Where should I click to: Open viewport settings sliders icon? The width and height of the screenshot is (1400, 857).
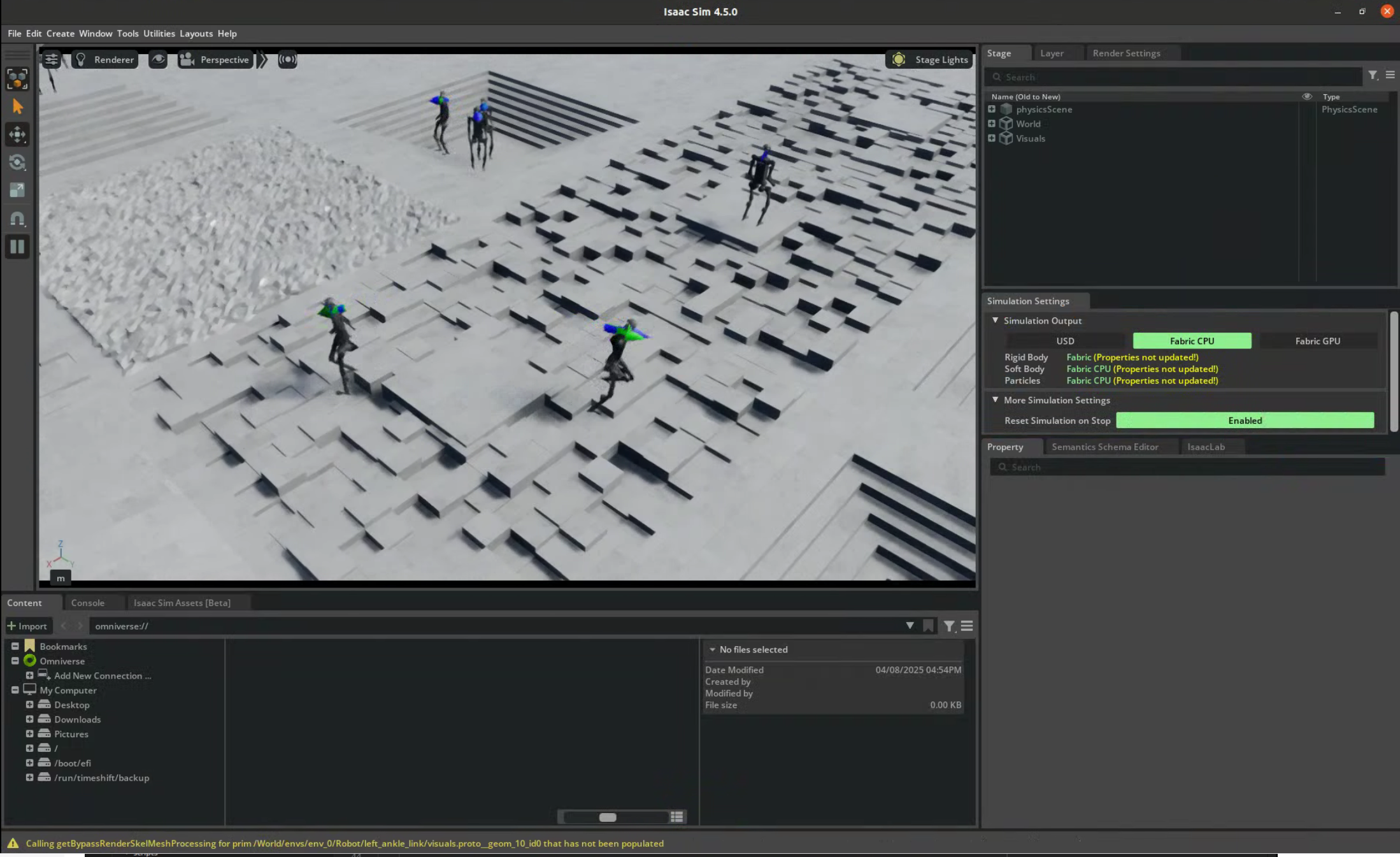tap(52, 60)
